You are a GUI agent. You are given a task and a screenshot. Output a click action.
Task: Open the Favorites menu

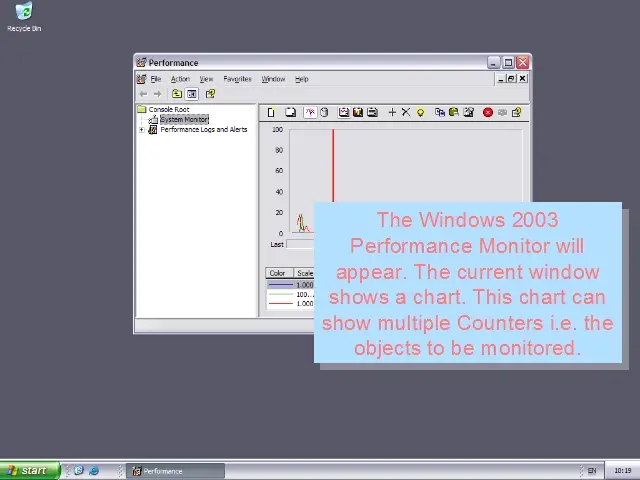click(x=237, y=79)
